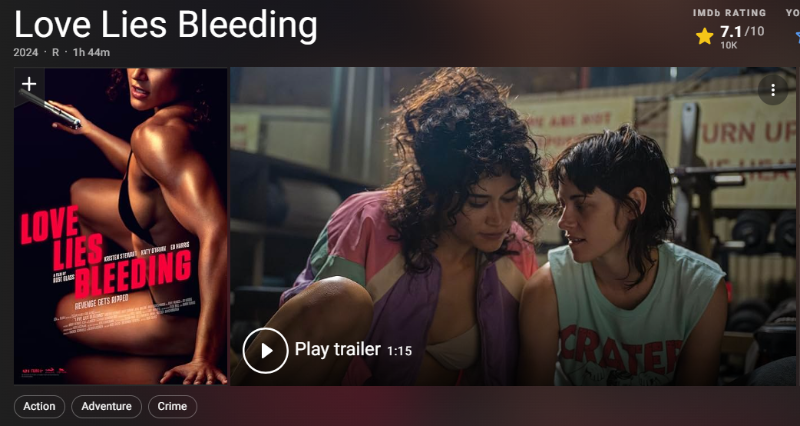Select the Adventure genre chip
The height and width of the screenshot is (426, 800).
106,406
